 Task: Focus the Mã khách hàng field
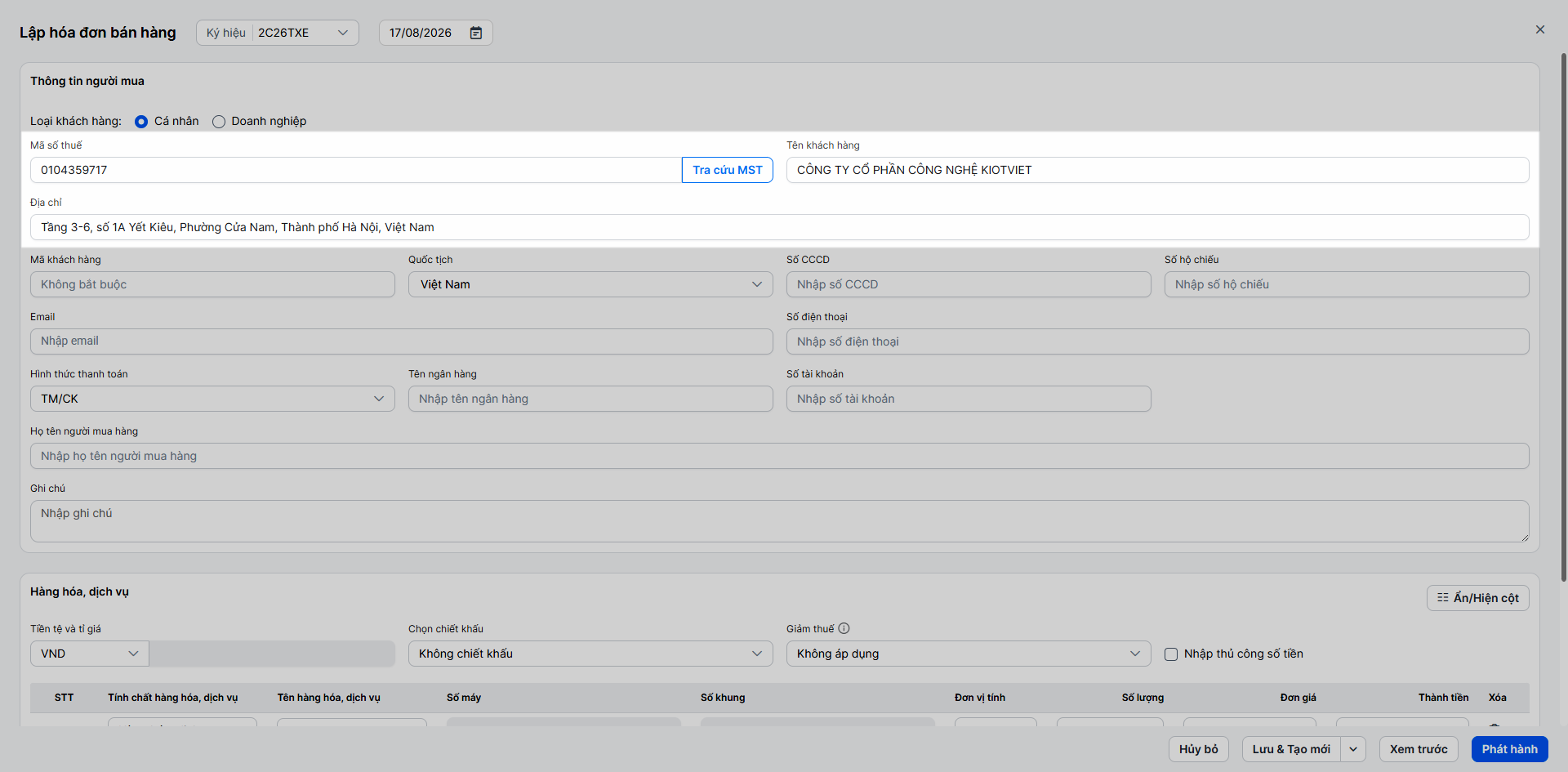coord(212,284)
